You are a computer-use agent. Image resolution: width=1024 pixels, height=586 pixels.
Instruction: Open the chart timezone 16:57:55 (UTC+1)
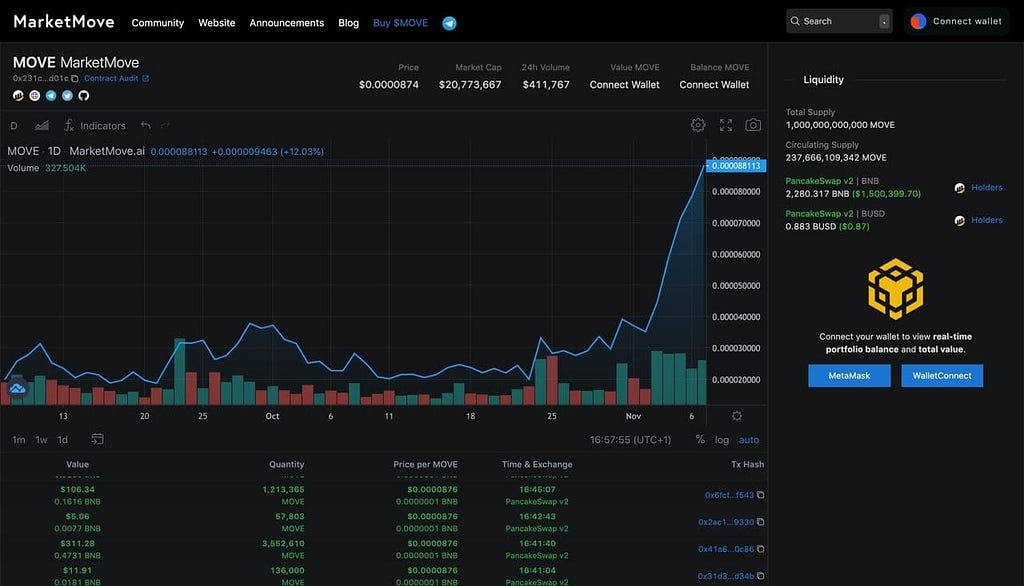pyautogui.click(x=630, y=440)
